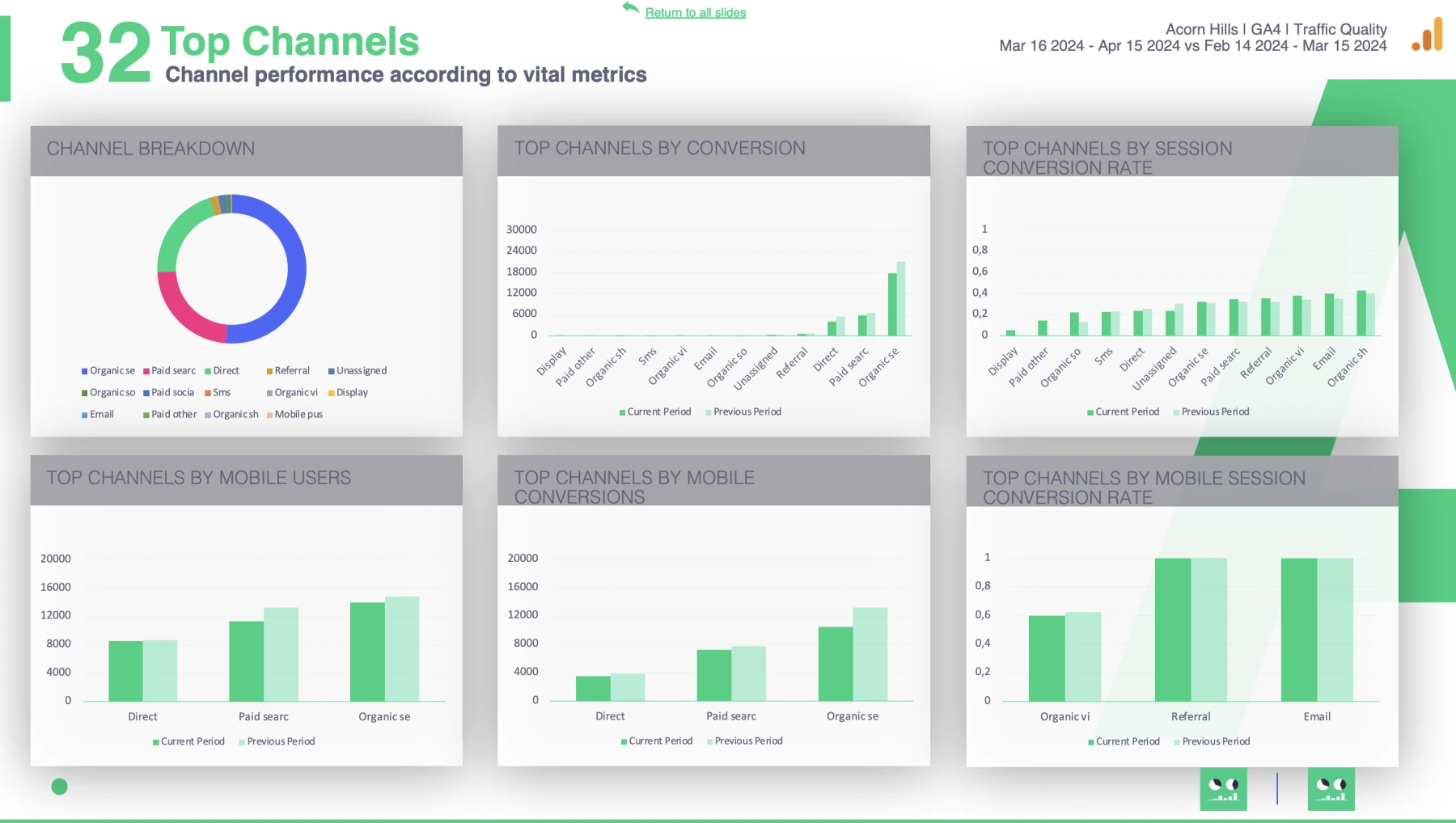Click Previous Period legend in Conversion chart
Image resolution: width=1456 pixels, height=823 pixels.
click(743, 412)
